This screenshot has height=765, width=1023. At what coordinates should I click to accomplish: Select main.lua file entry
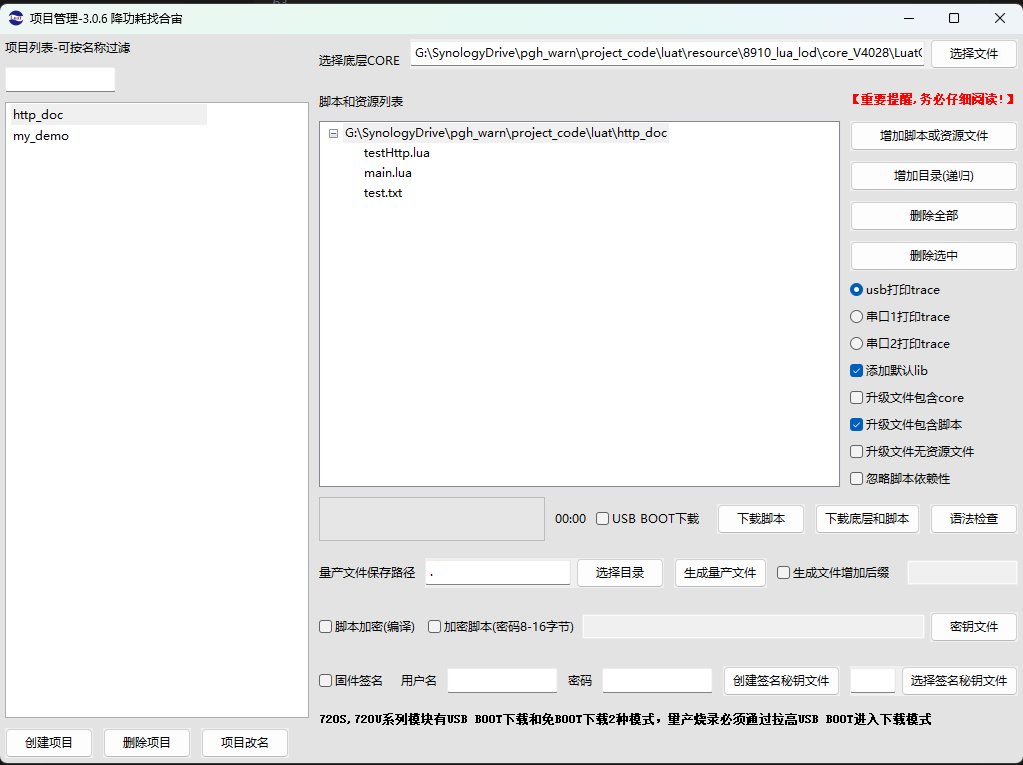(x=388, y=173)
